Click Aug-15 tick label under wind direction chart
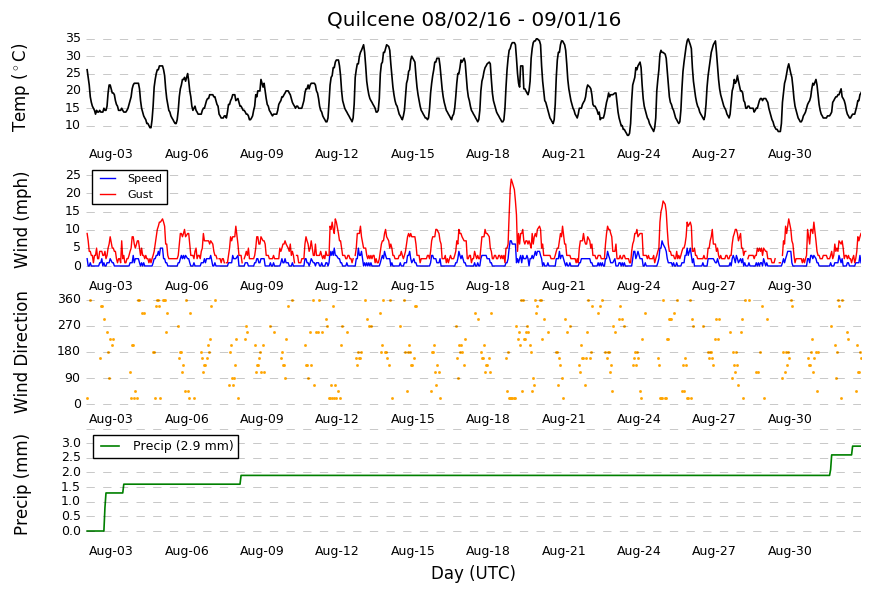 [412, 419]
